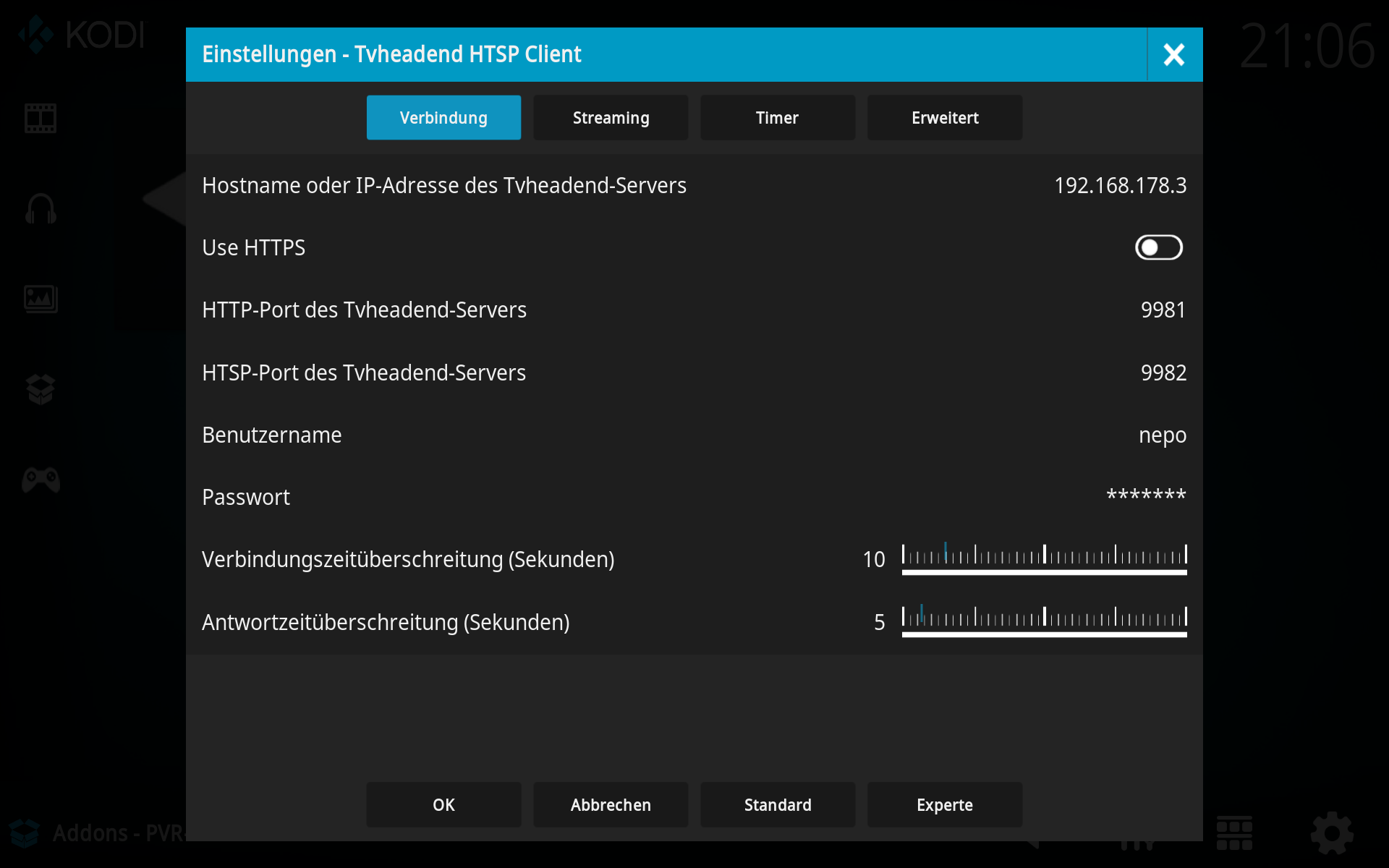Image resolution: width=1389 pixels, height=868 pixels.
Task: Adjust the Antwortzeitüberschreitung slider
Action: point(1044,621)
